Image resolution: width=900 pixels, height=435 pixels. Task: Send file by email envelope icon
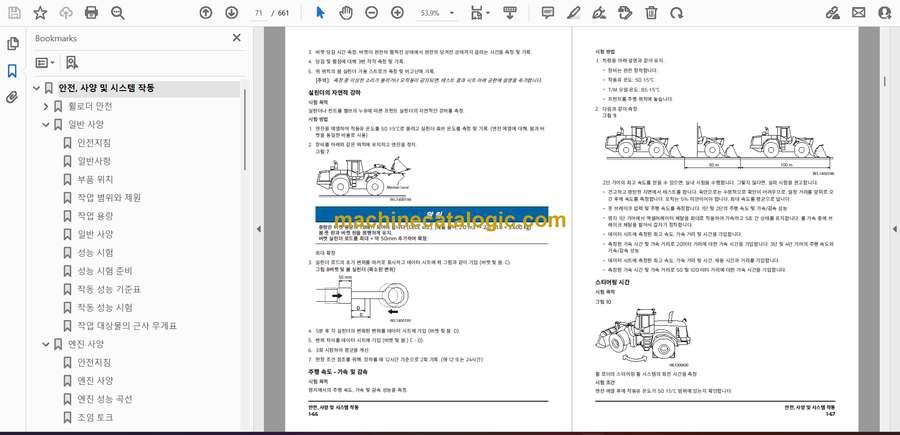click(858, 13)
